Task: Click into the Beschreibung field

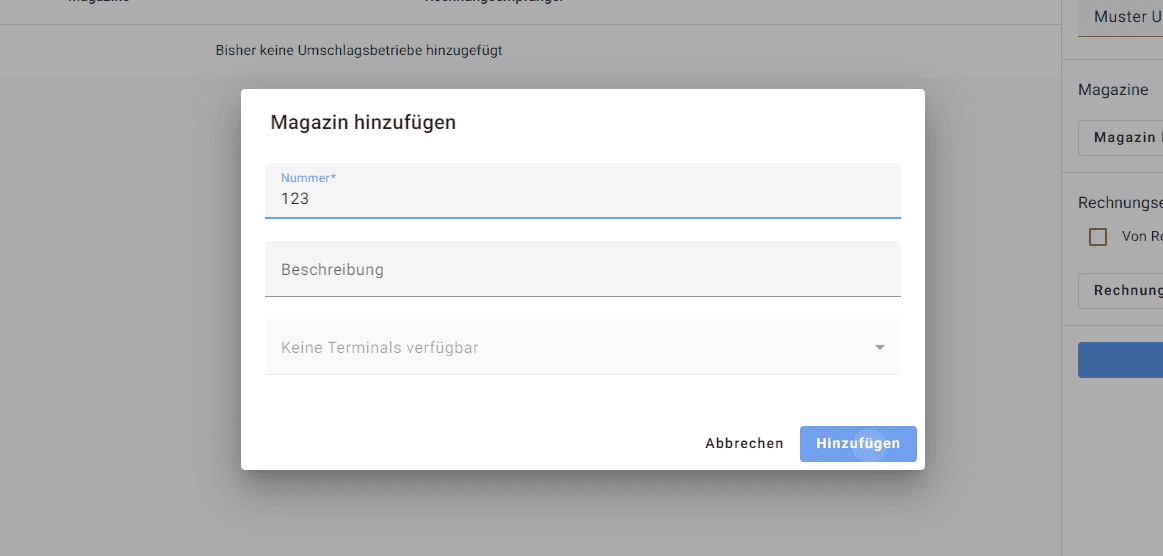Action: coord(582,268)
